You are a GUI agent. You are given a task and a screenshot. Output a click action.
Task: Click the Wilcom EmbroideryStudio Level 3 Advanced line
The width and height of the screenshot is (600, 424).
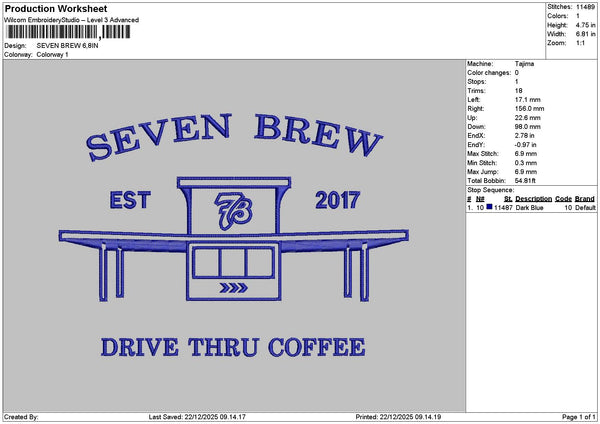(x=72, y=20)
